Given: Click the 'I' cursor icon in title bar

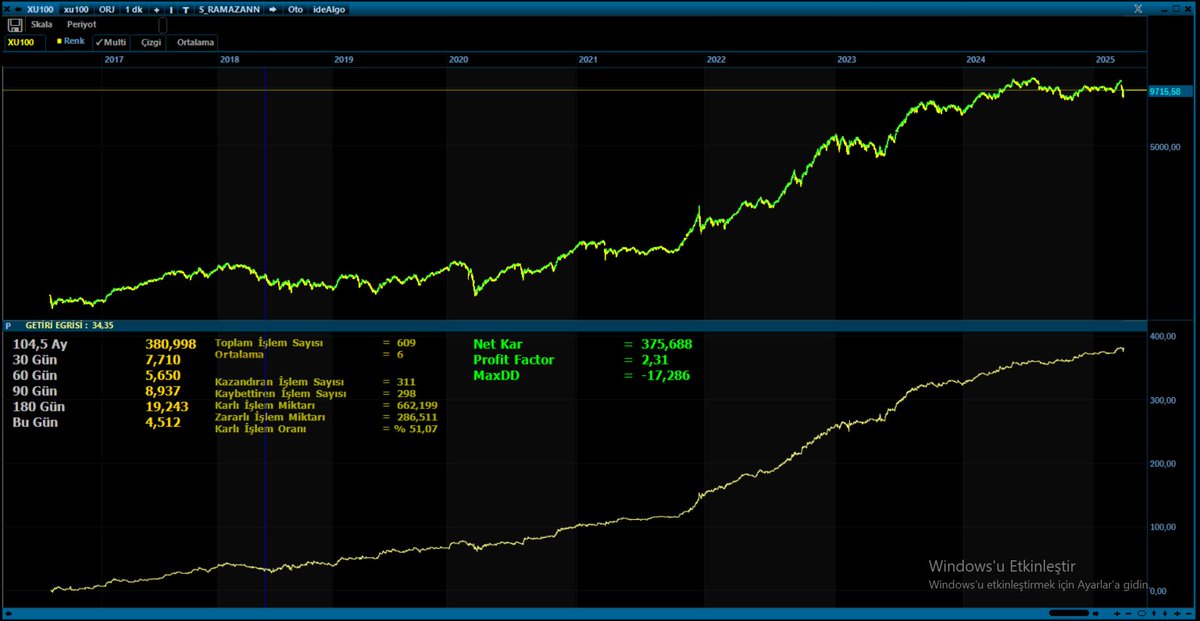Looking at the screenshot, I should click(x=171, y=9).
